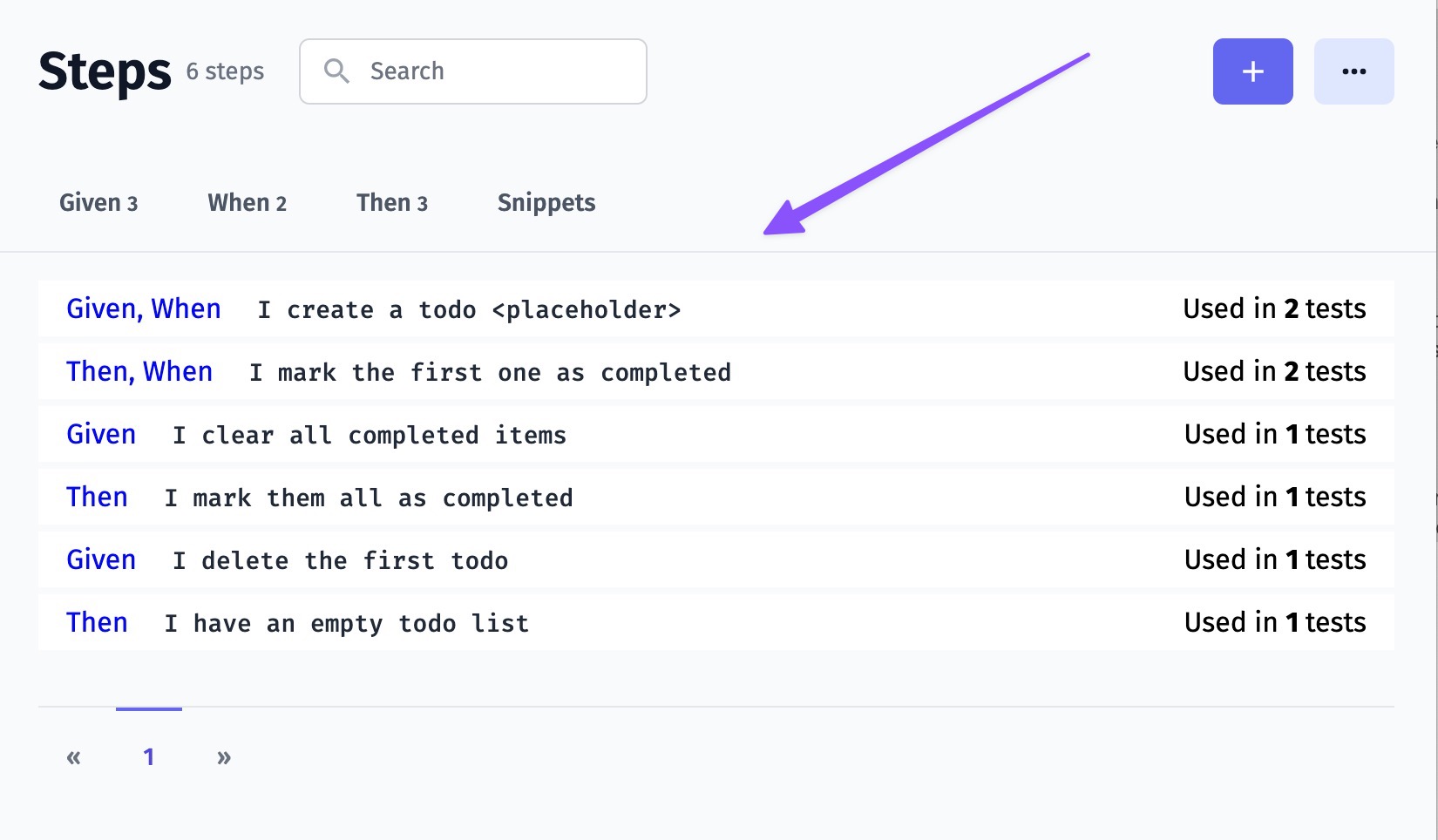
Task: Switch to the Then tab
Action: tap(391, 203)
